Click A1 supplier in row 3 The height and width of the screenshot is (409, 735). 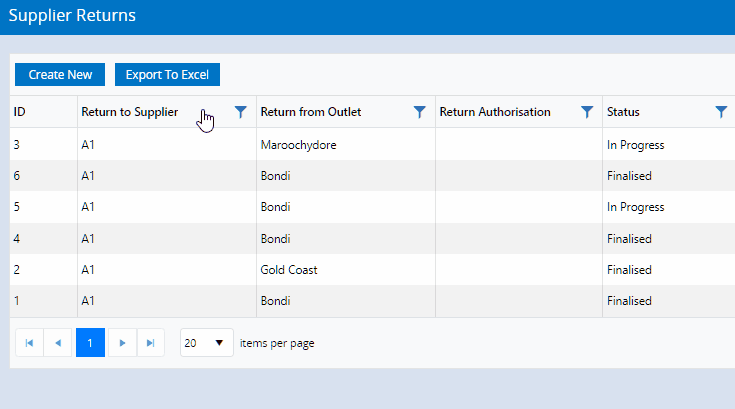tap(88, 145)
